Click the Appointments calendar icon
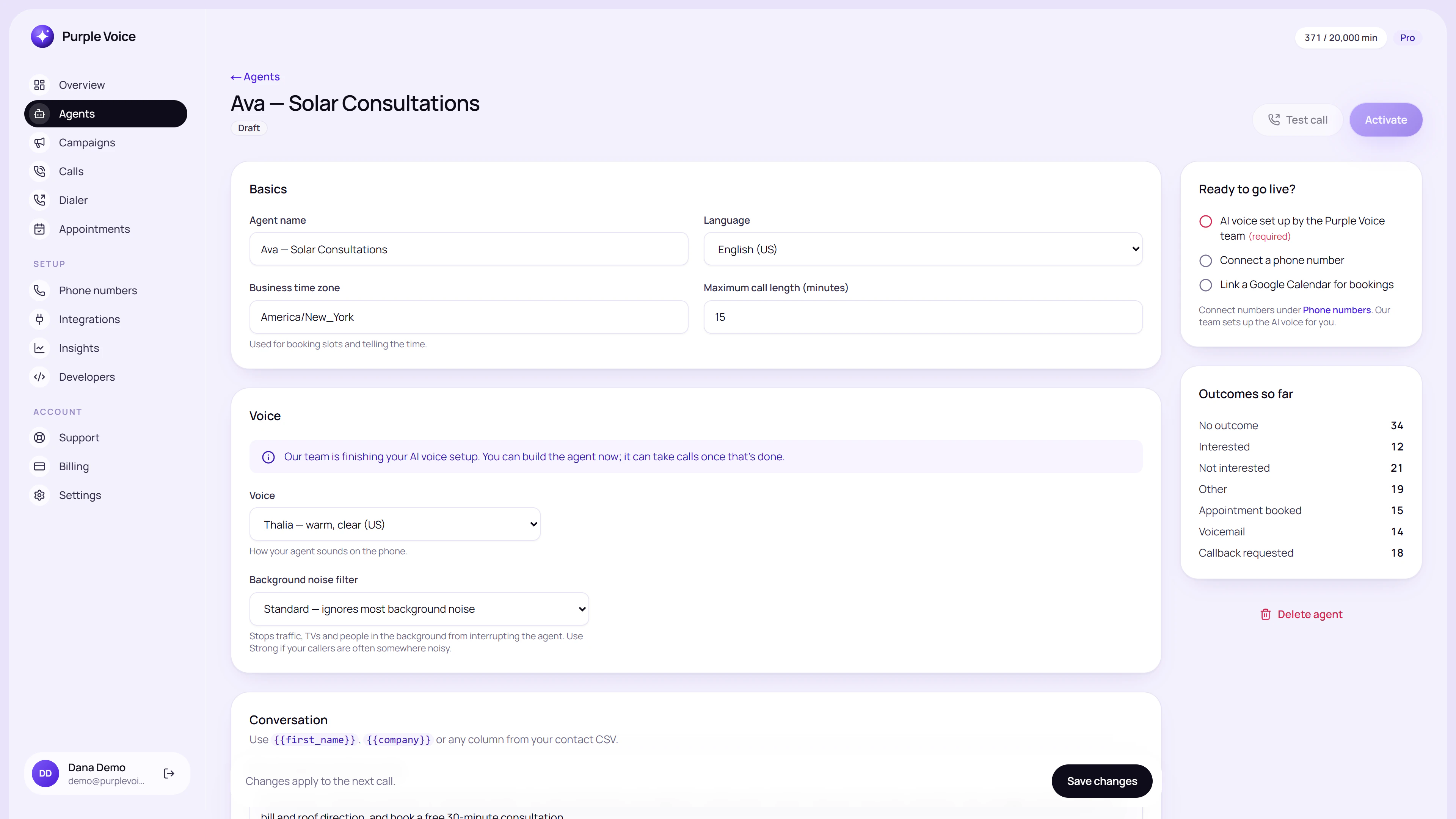 (x=39, y=229)
